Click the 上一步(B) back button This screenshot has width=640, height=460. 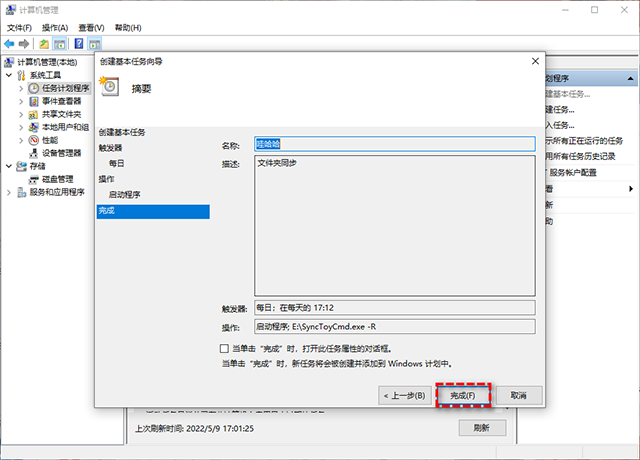point(404,396)
